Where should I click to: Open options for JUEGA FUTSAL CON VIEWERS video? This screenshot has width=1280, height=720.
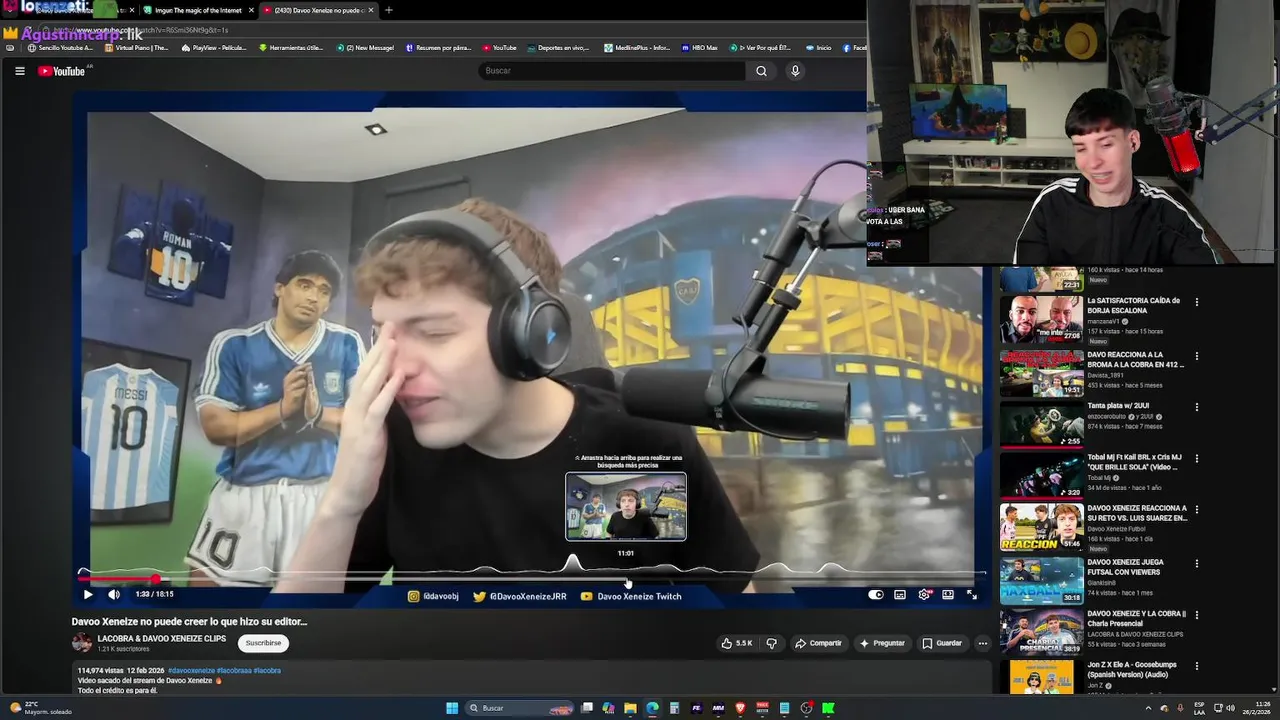(x=1196, y=564)
